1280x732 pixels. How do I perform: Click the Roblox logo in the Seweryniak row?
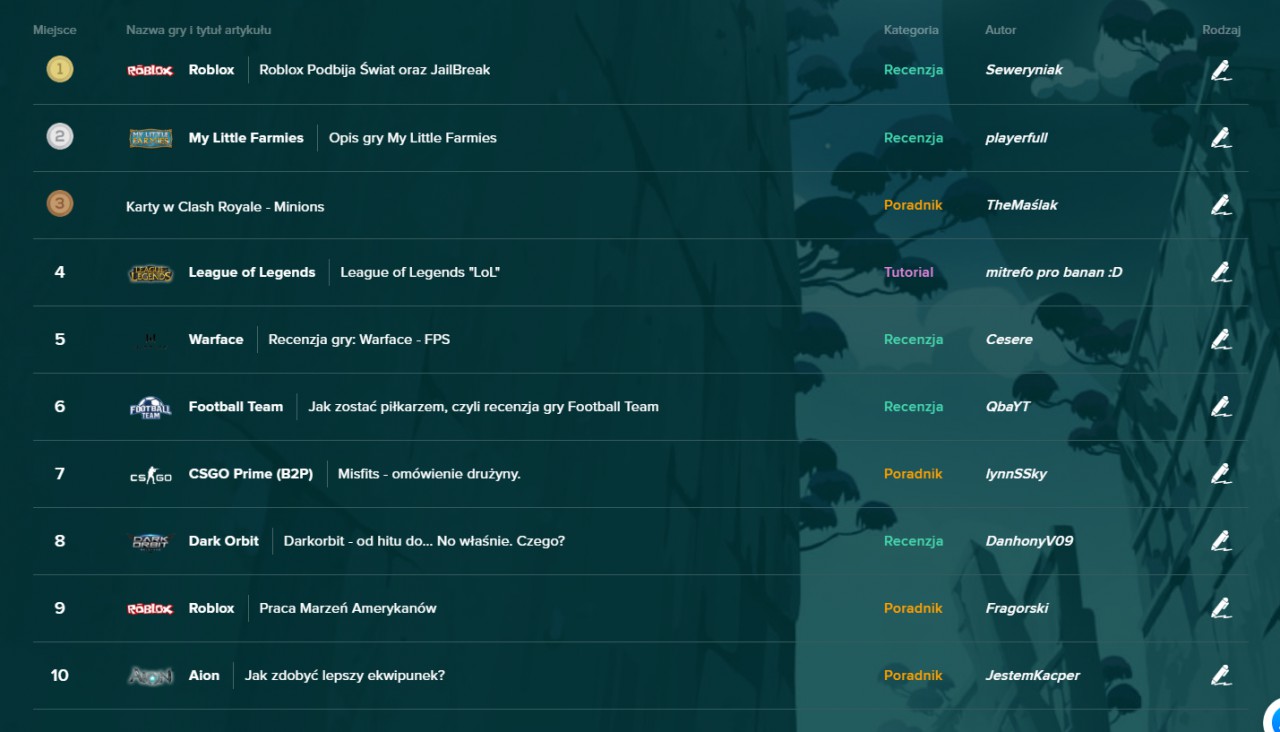point(150,70)
